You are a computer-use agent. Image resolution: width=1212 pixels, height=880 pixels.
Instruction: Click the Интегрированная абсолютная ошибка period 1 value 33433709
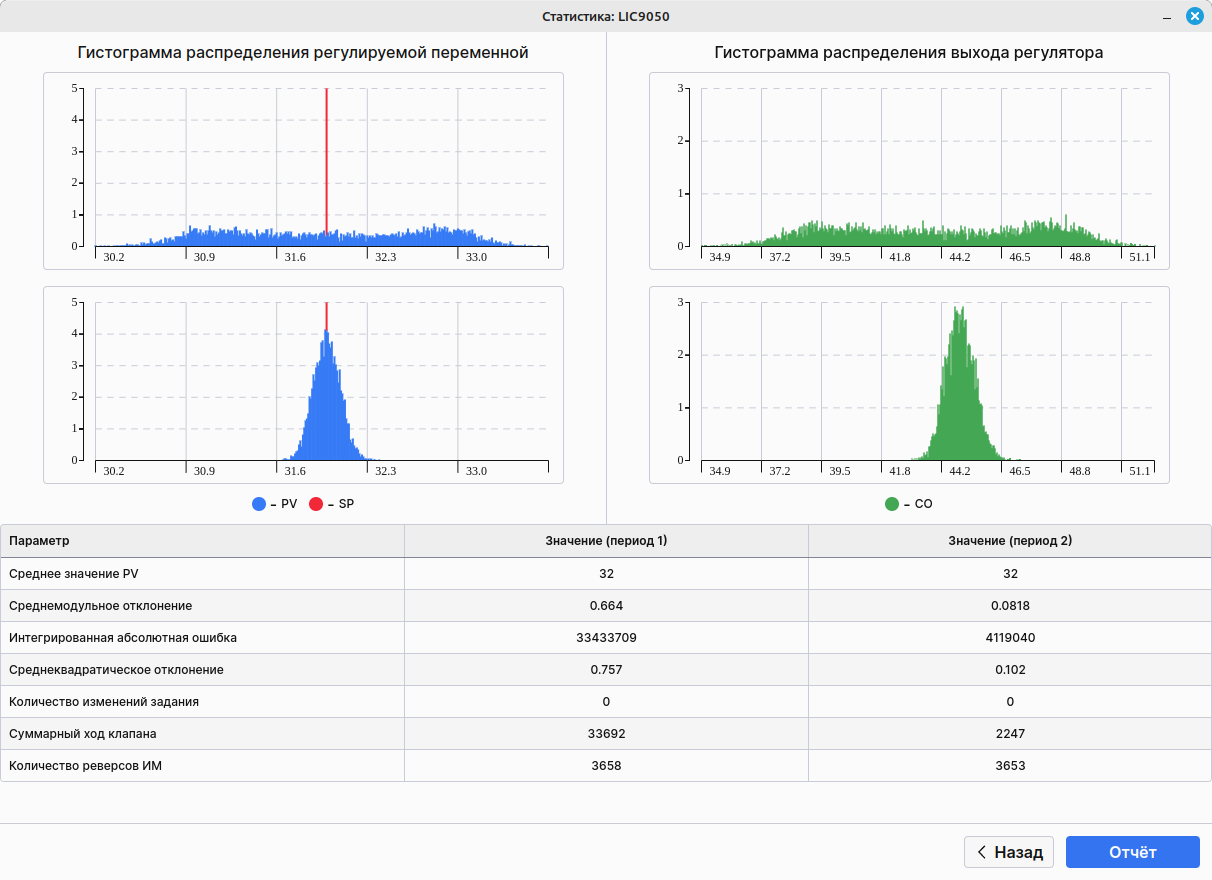point(606,638)
